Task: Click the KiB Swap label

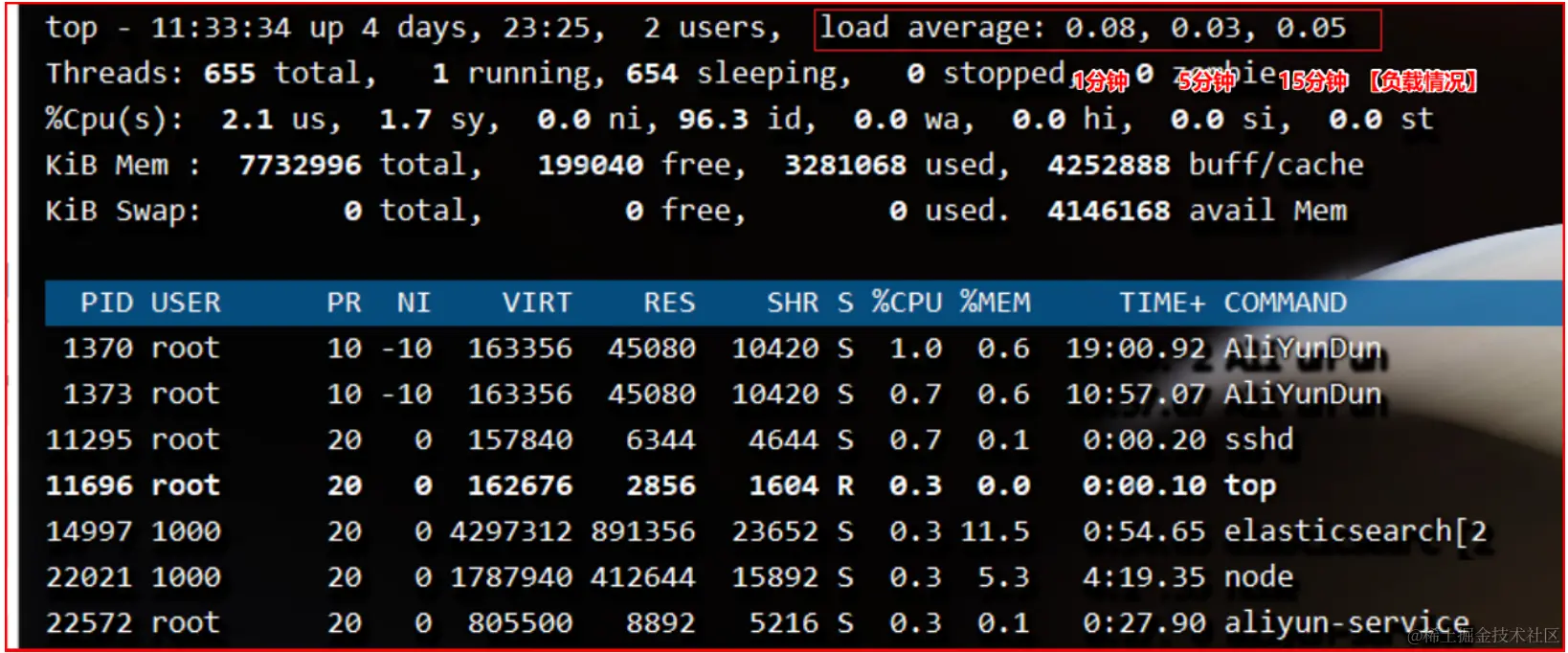Action: 123,211
